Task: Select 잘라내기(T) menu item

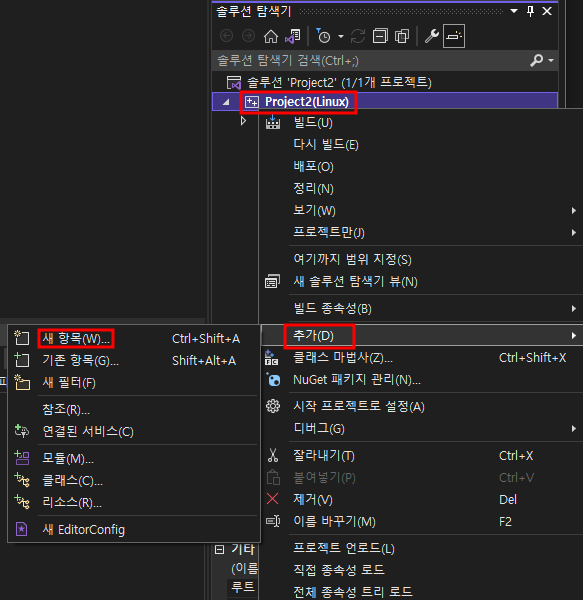Action: click(421, 455)
